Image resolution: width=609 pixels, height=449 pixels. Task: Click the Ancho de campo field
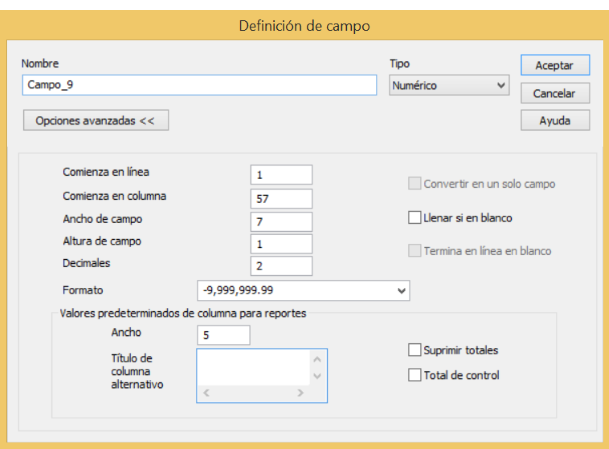tap(281, 221)
